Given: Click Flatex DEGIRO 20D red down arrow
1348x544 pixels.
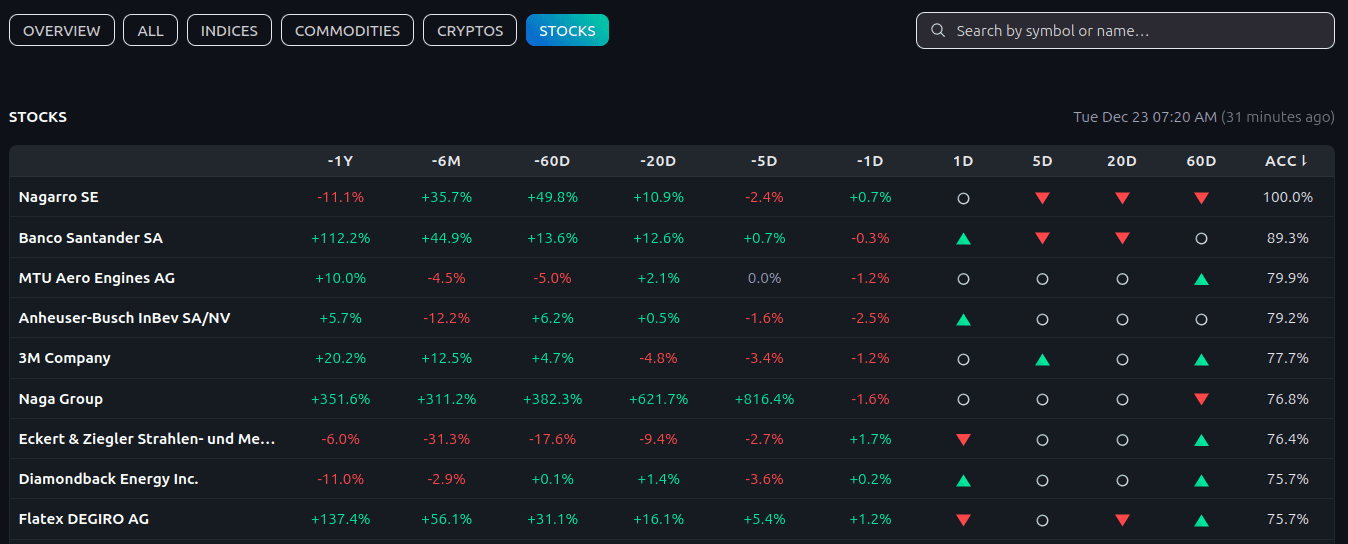Looking at the screenshot, I should click(x=1122, y=520).
